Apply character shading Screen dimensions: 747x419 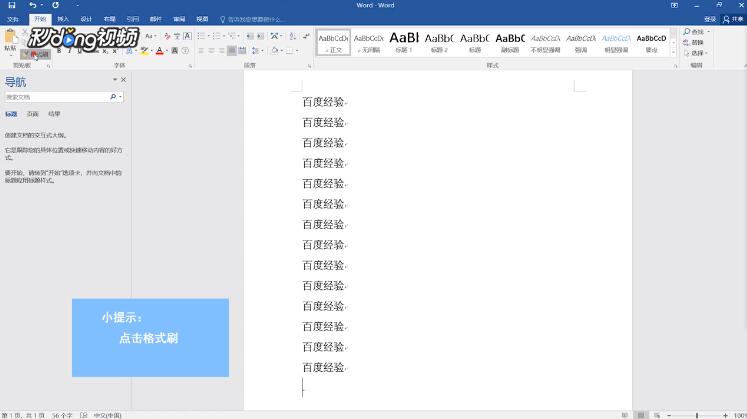175,50
